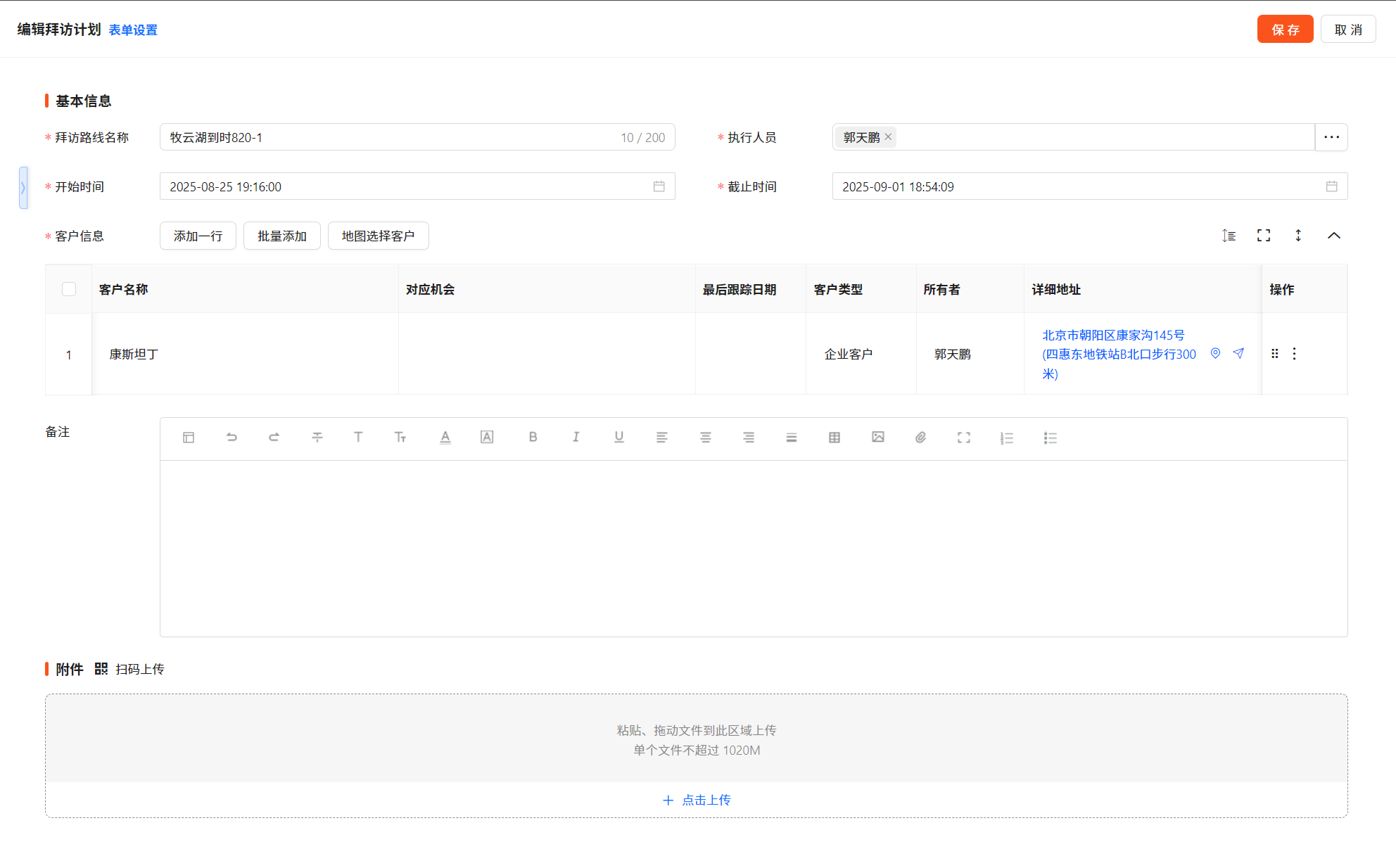The image size is (1396, 868).
Task: Save the visit plan
Action: pos(1285,30)
